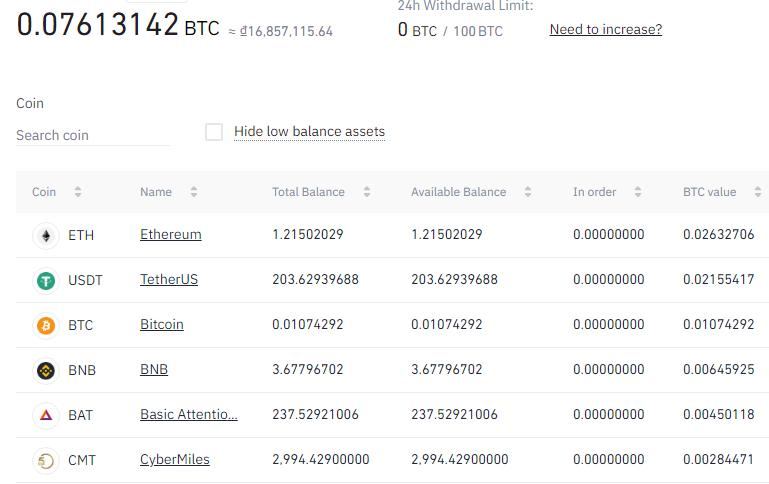This screenshot has height=484, width=769.
Task: Open the Need to increase? link
Action: (606, 29)
